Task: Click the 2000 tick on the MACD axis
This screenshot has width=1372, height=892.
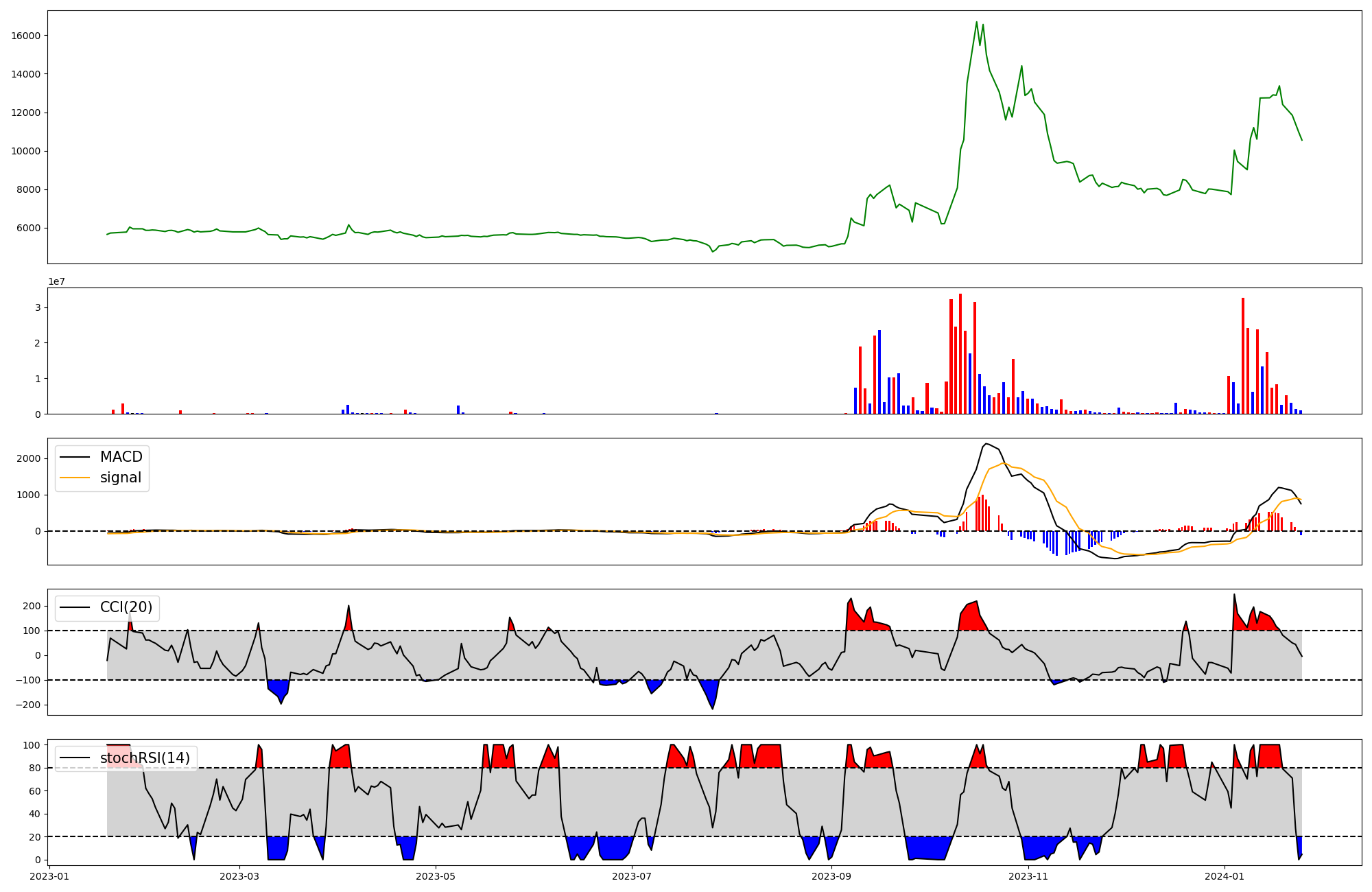Action: pos(30,458)
